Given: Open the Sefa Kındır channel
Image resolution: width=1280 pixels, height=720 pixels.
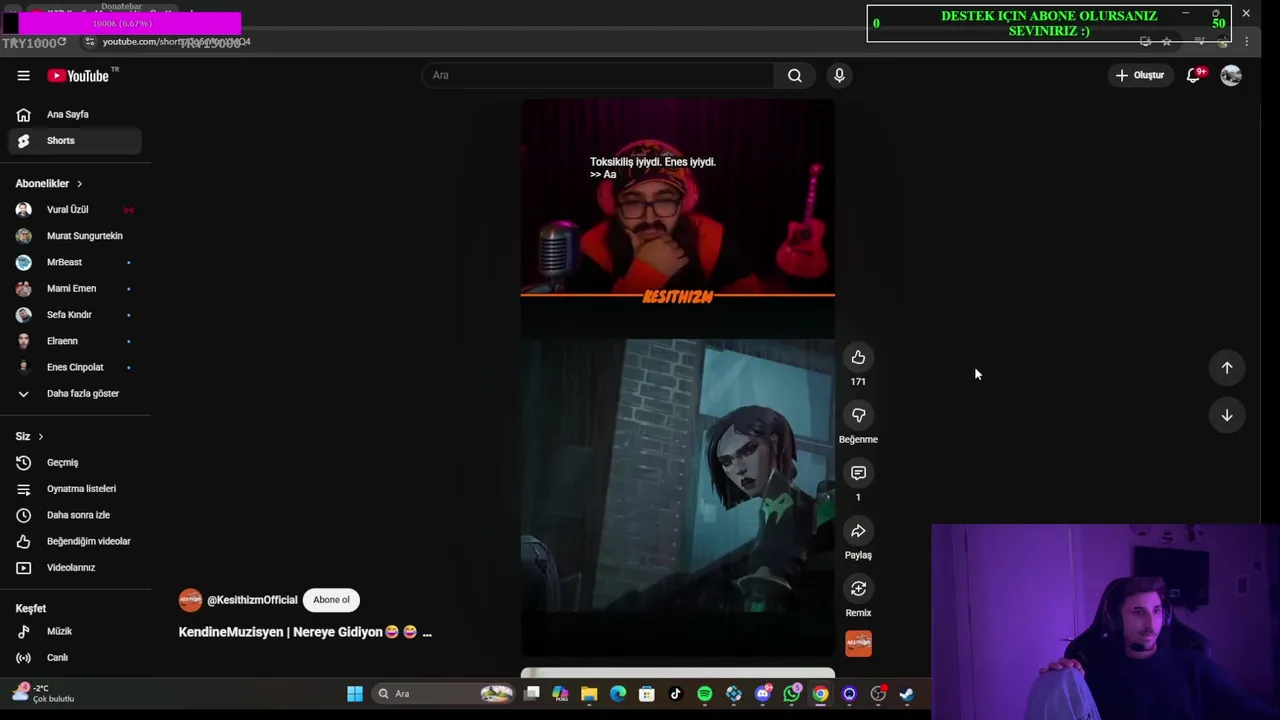Looking at the screenshot, I should (75, 315).
